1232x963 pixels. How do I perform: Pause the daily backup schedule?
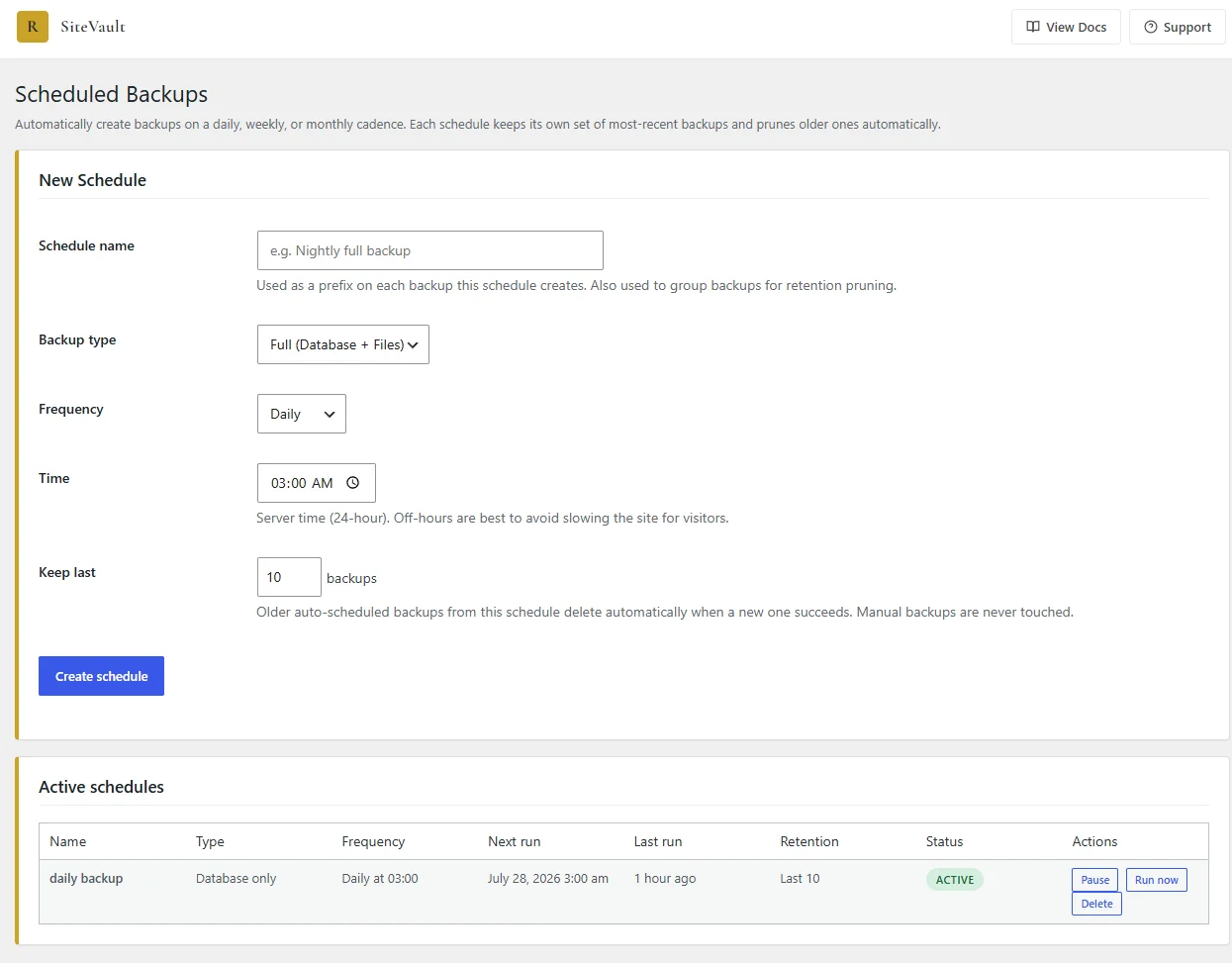tap(1094, 880)
